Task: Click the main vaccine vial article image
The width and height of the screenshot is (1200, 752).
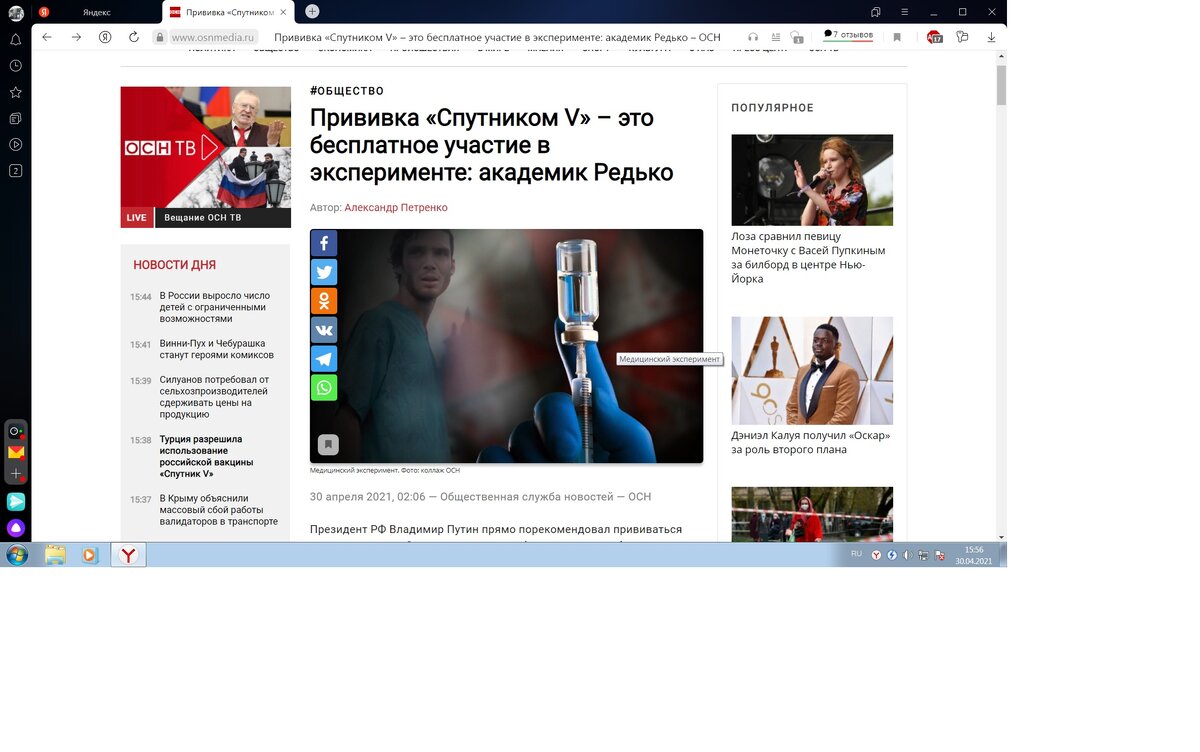Action: 506,346
